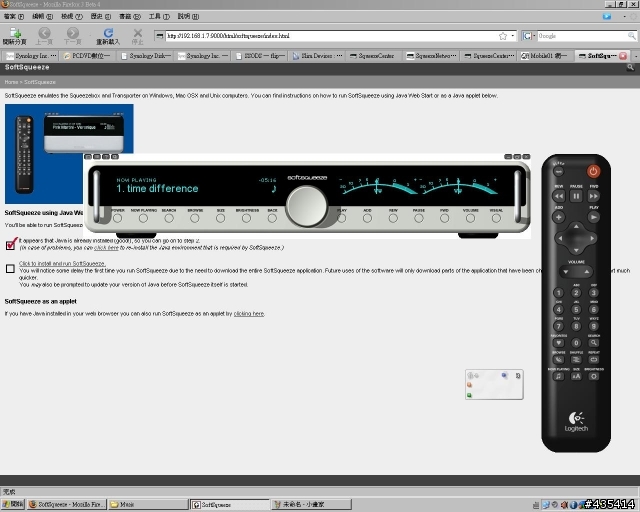Check the install and run SoftSqueeze checkbox
Screen dimensions: 640x512
point(10,268)
